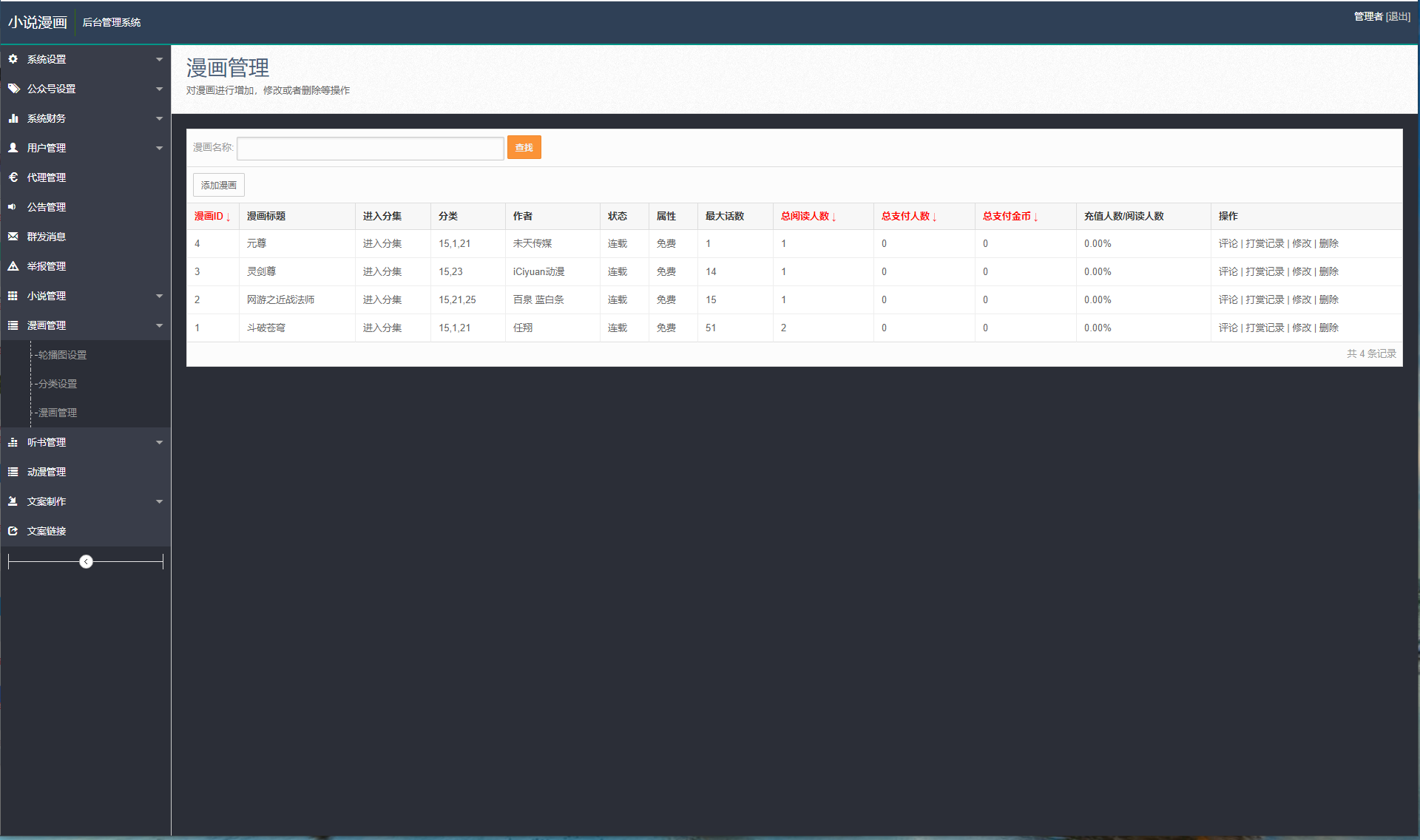The height and width of the screenshot is (840, 1420).
Task: Click the share icon beside 文案链接
Action: [13, 531]
